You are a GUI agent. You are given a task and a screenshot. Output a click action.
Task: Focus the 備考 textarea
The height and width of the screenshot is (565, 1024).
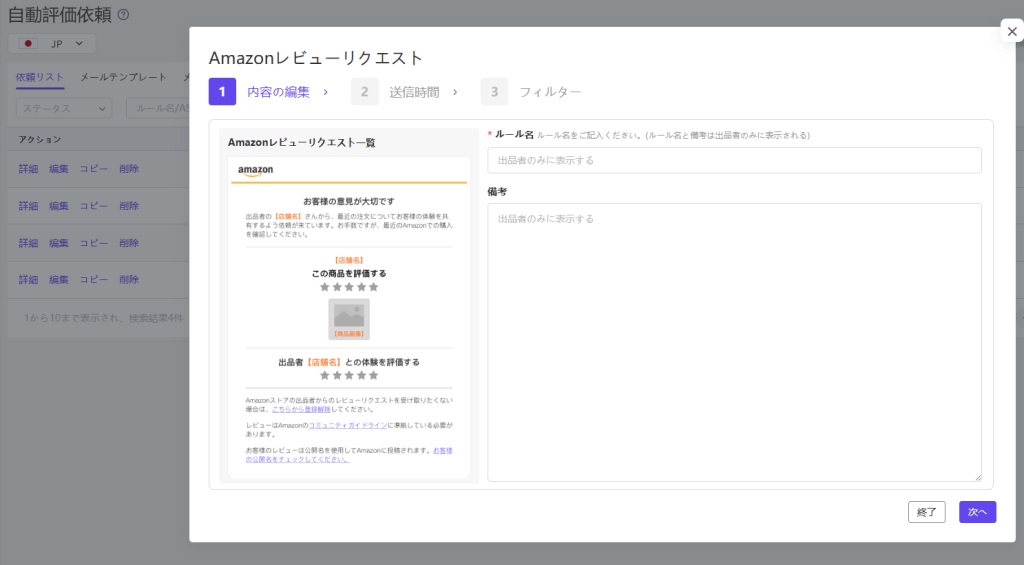point(734,342)
